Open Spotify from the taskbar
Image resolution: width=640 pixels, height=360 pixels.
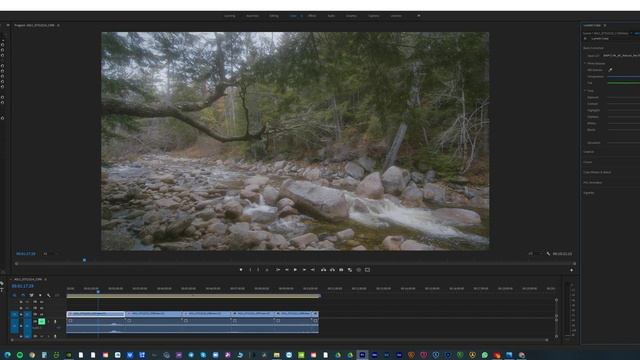[x=20, y=355]
